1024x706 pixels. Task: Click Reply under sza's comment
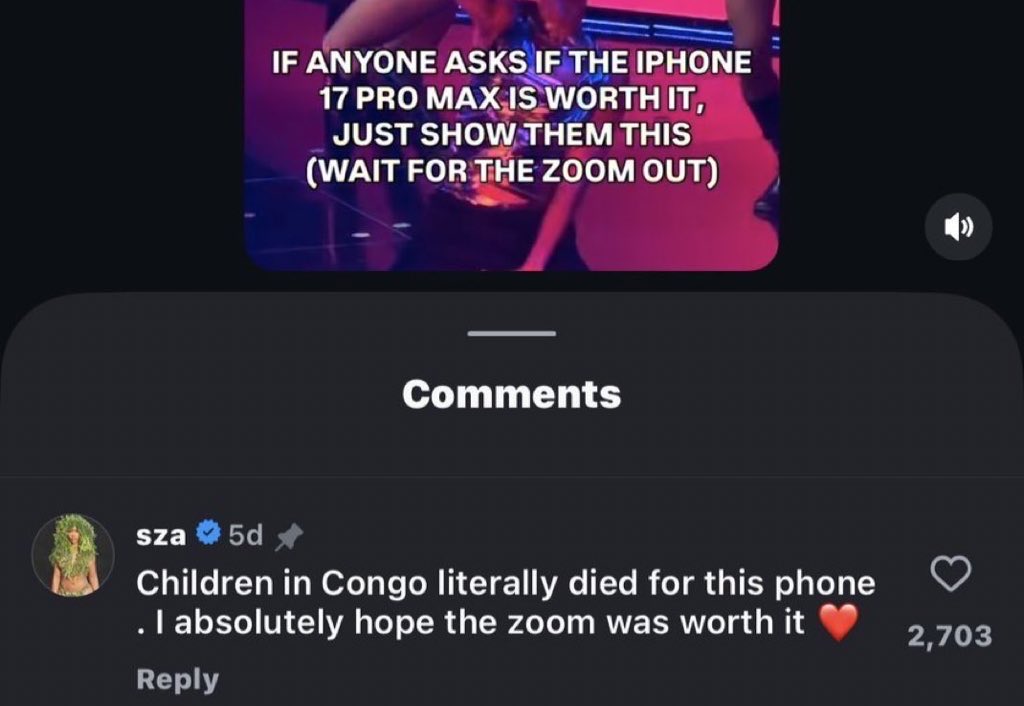point(178,679)
